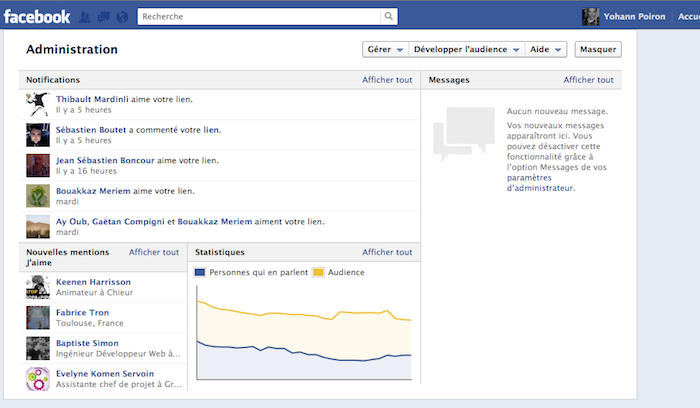This screenshot has height=408, width=700.
Task: Click the search magnifier icon
Action: coord(388,17)
